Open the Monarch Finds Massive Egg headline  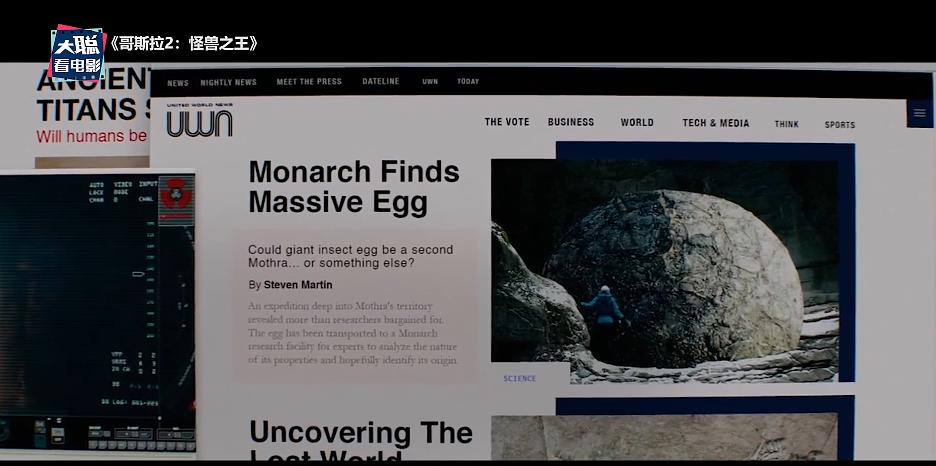pos(354,187)
